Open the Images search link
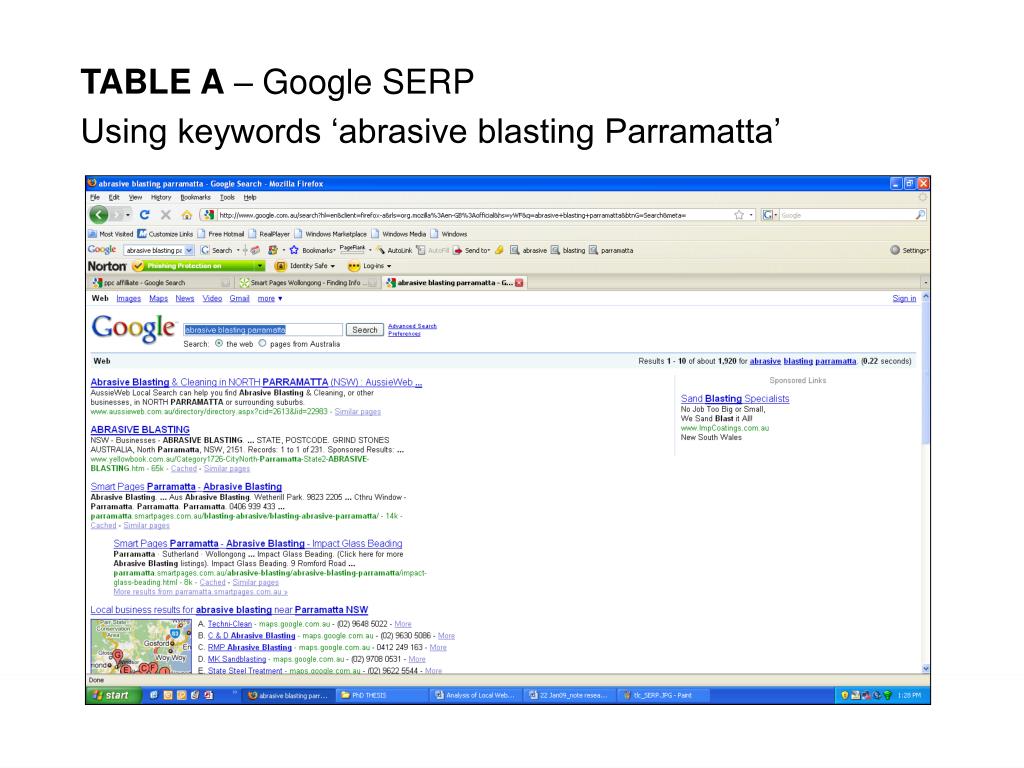 pos(129,298)
